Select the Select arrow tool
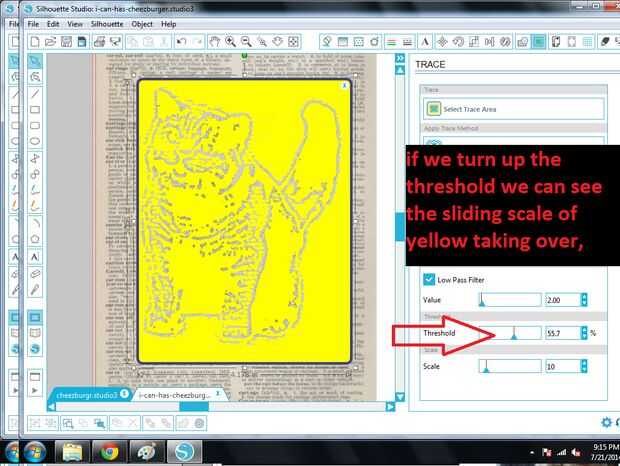 click(35, 61)
